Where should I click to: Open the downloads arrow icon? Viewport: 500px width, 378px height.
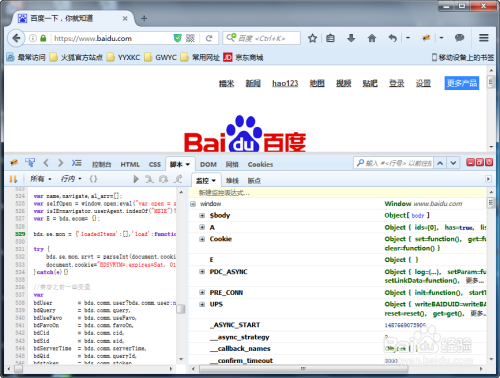(x=351, y=38)
